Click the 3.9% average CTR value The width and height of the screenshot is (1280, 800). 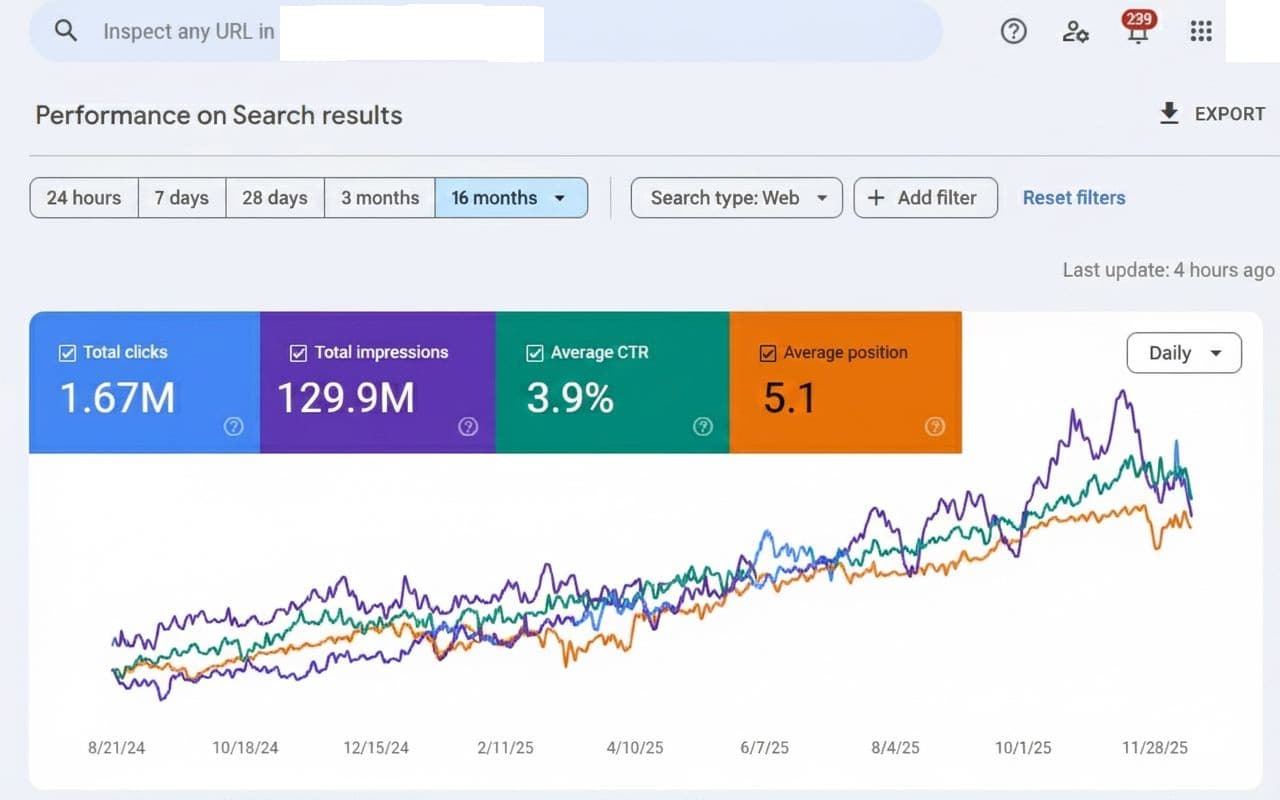[570, 398]
